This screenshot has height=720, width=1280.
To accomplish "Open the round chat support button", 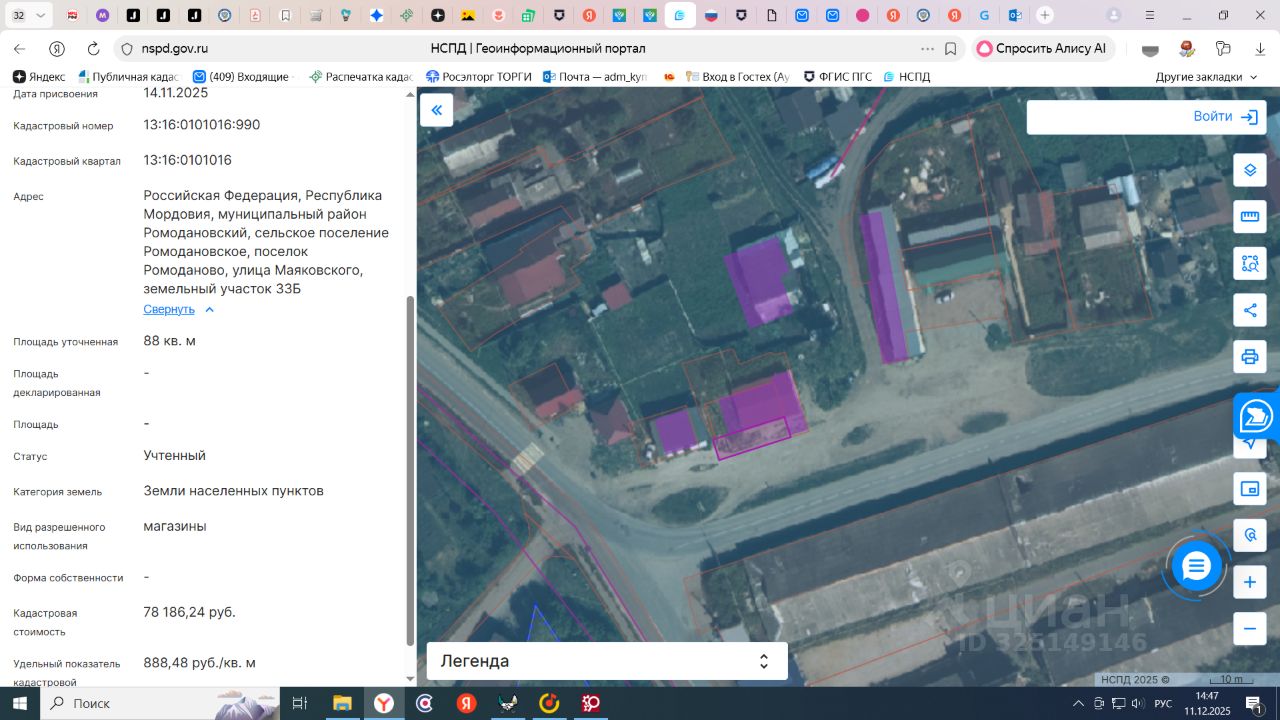I will tap(1196, 567).
